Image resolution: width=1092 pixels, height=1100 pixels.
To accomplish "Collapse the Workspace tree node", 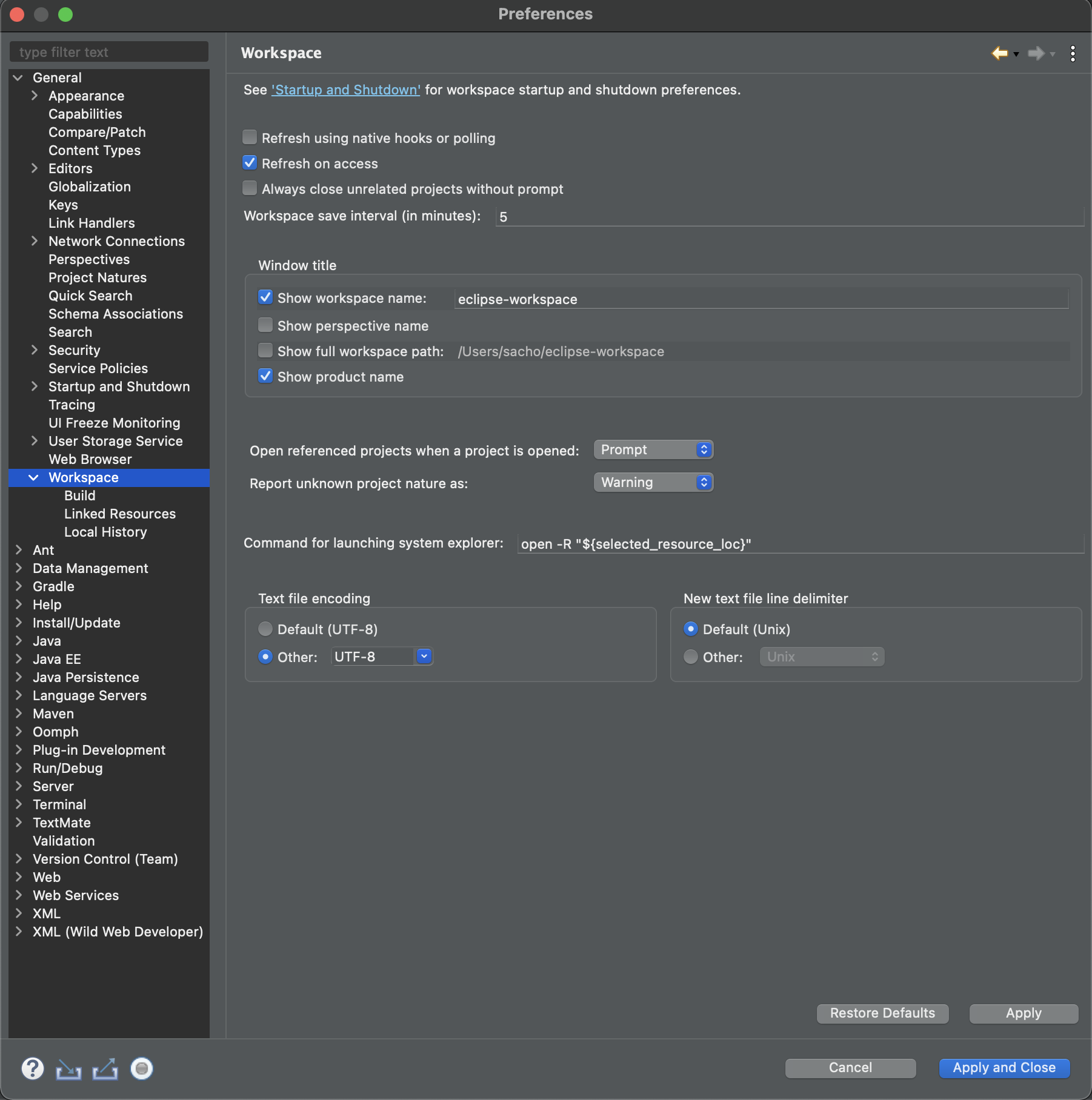I will click(34, 477).
